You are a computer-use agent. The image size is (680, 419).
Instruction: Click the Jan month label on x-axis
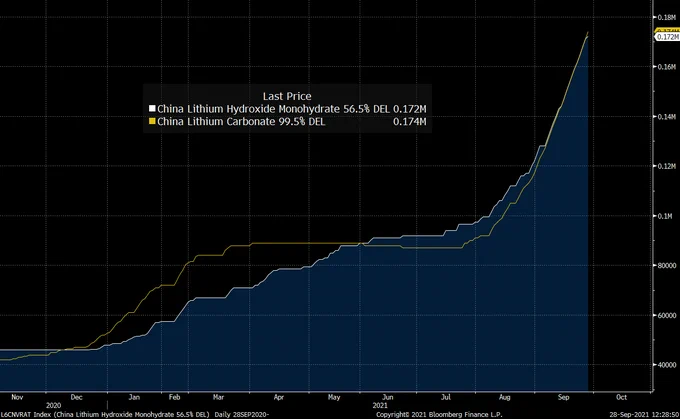click(134, 397)
